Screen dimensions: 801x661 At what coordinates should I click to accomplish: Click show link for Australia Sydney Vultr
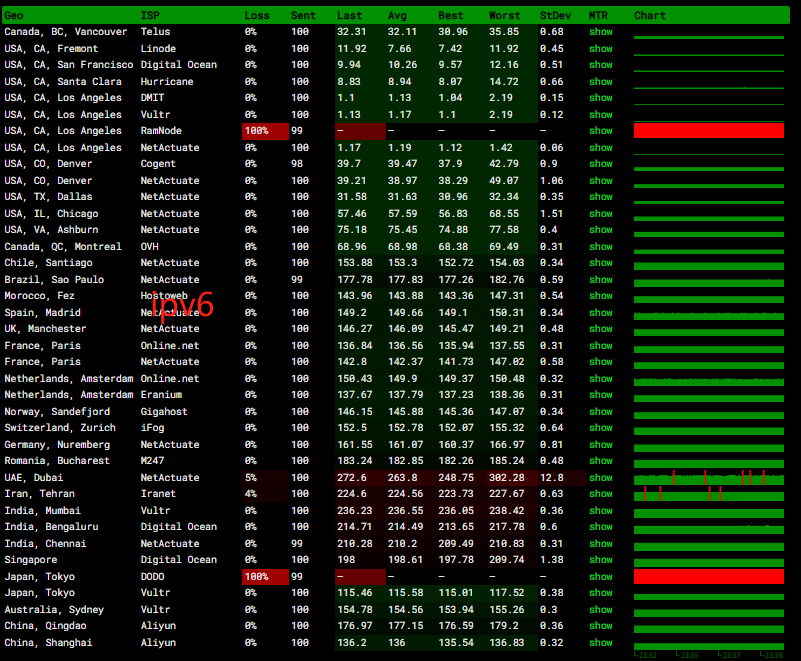(600, 609)
